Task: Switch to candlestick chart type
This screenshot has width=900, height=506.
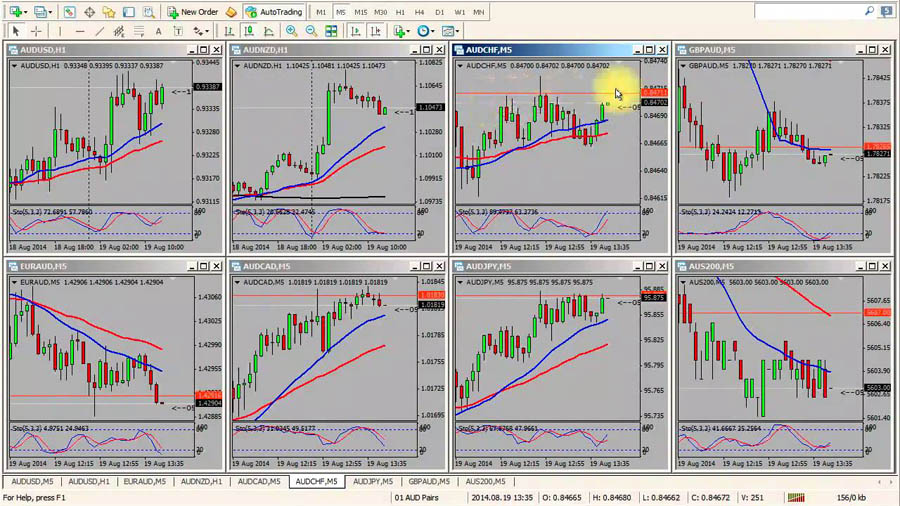Action: 249,32
